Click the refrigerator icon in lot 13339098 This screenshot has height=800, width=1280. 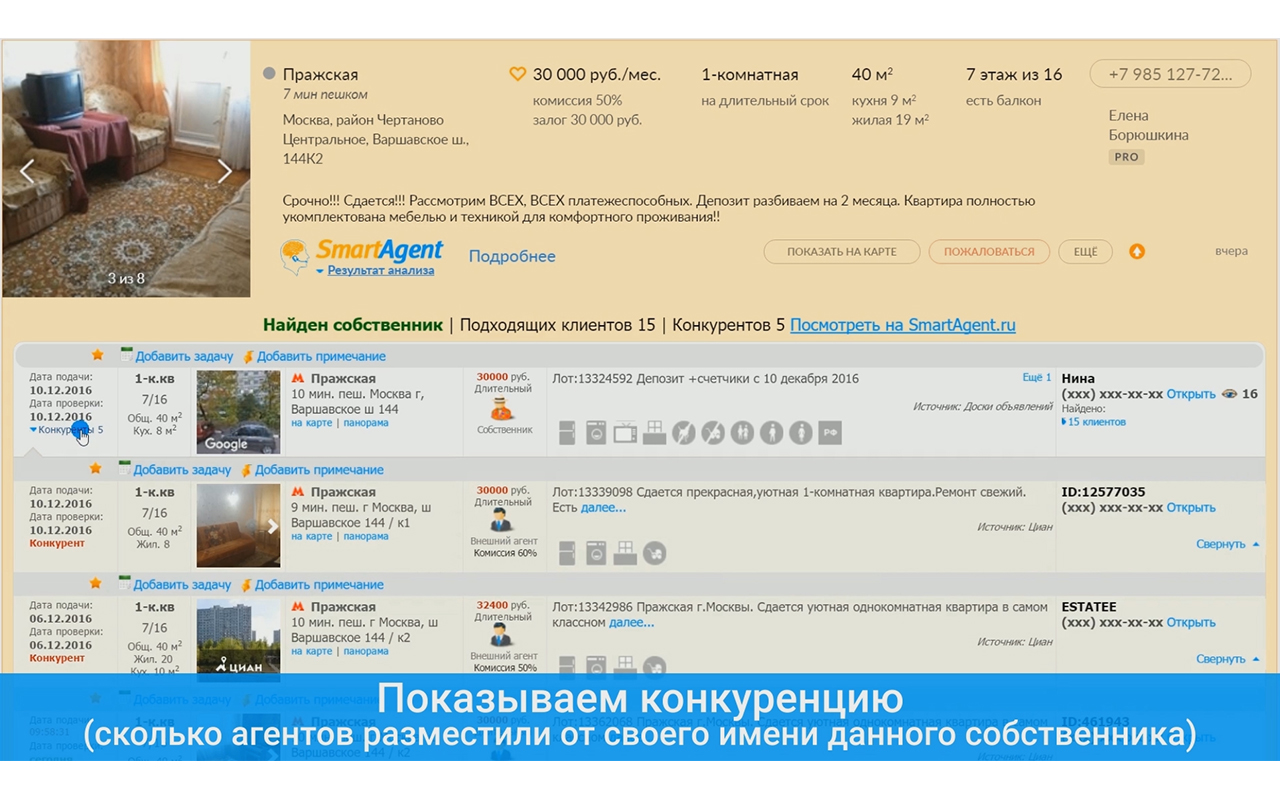(567, 553)
